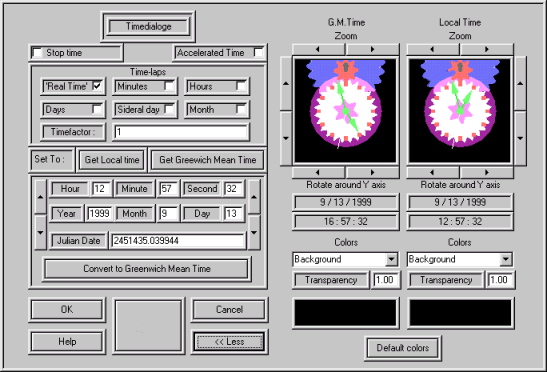Click up arrow left of G.M.Time clock
Image resolution: width=547 pixels, height=372 pixels.
(x=286, y=83)
